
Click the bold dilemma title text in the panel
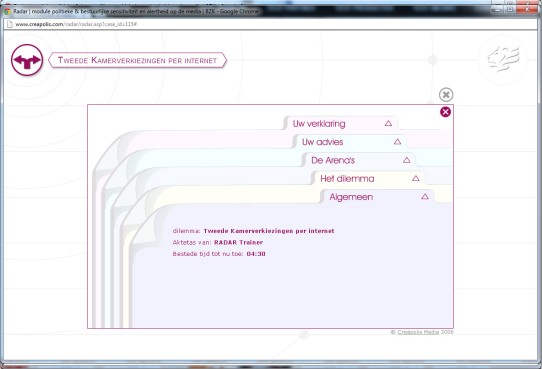point(269,231)
